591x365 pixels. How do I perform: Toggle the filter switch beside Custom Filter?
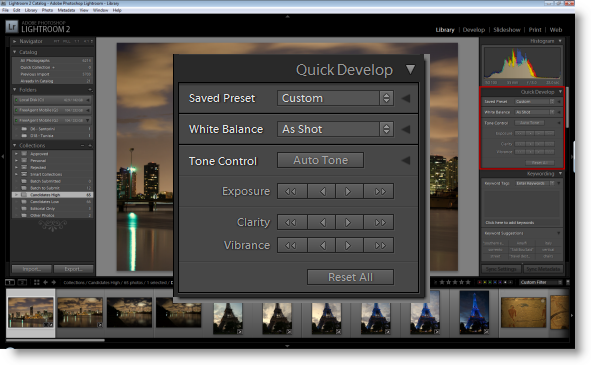(568, 282)
